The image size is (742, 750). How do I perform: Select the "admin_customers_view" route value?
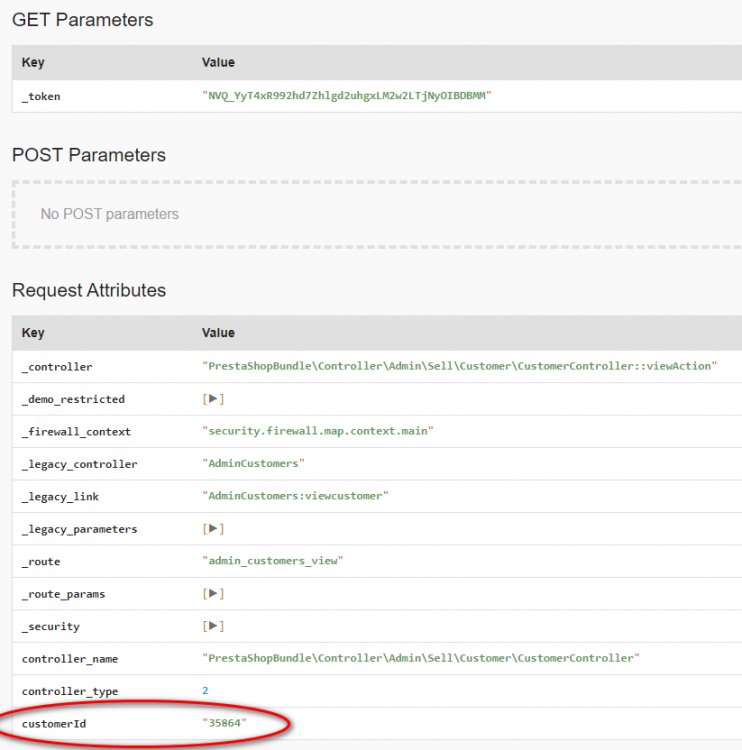point(272,561)
